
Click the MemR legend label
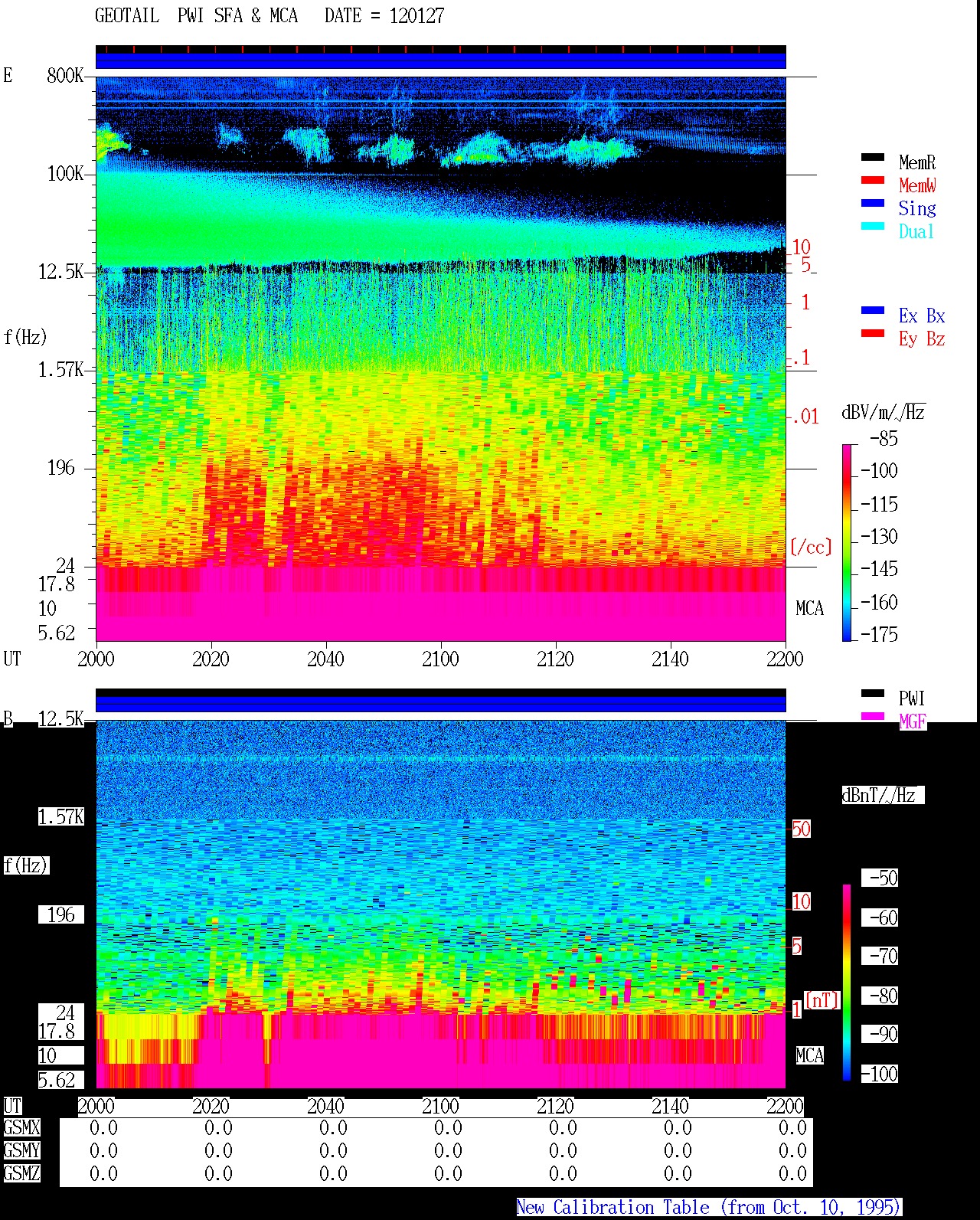point(917,162)
